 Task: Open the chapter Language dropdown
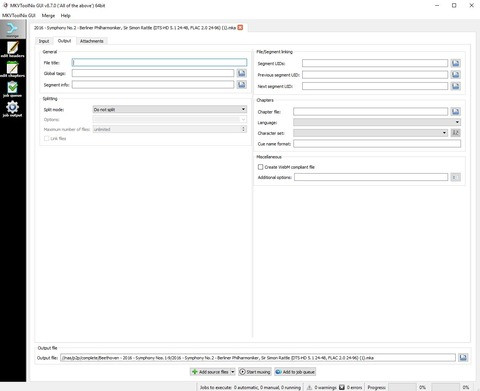377,122
